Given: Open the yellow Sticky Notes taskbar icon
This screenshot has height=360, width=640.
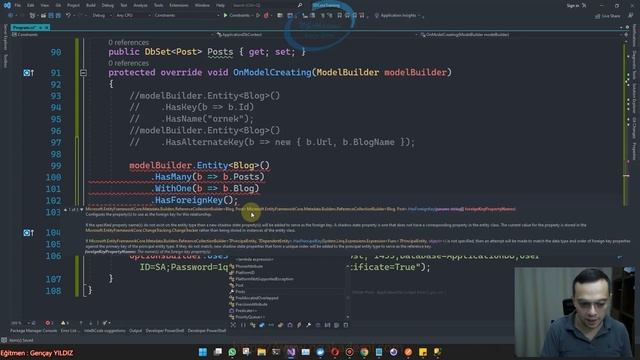Looking at the screenshot, I should pyautogui.click(x=423, y=352).
